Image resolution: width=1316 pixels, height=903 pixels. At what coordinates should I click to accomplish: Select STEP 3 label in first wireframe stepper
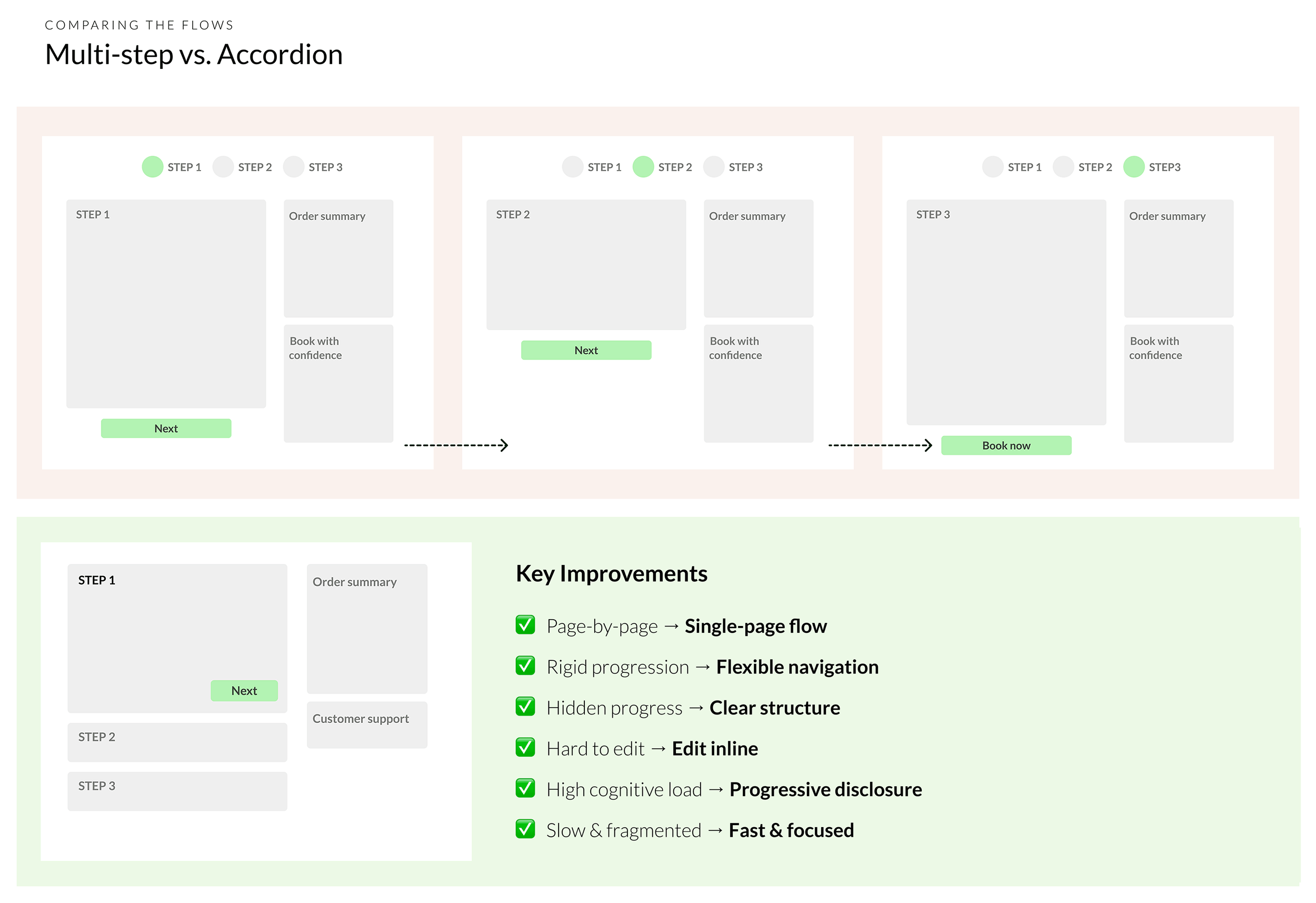325,167
